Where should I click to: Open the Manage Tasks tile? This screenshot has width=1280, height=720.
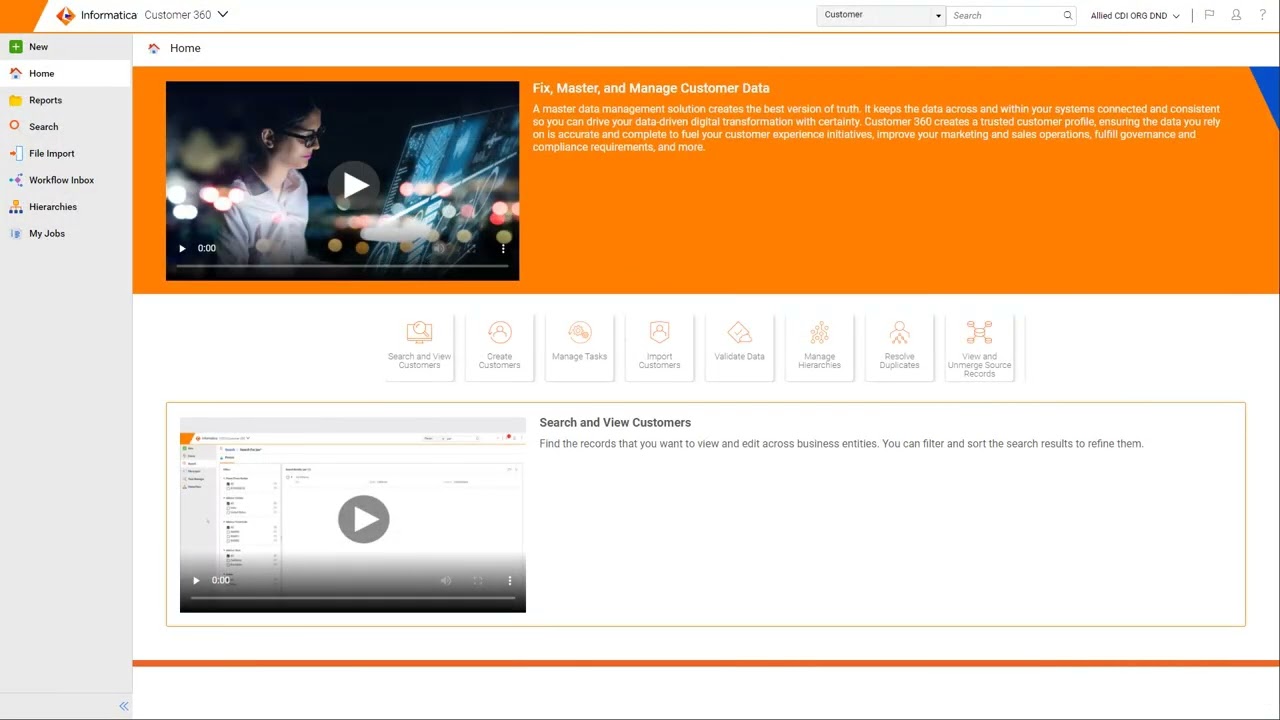click(580, 347)
